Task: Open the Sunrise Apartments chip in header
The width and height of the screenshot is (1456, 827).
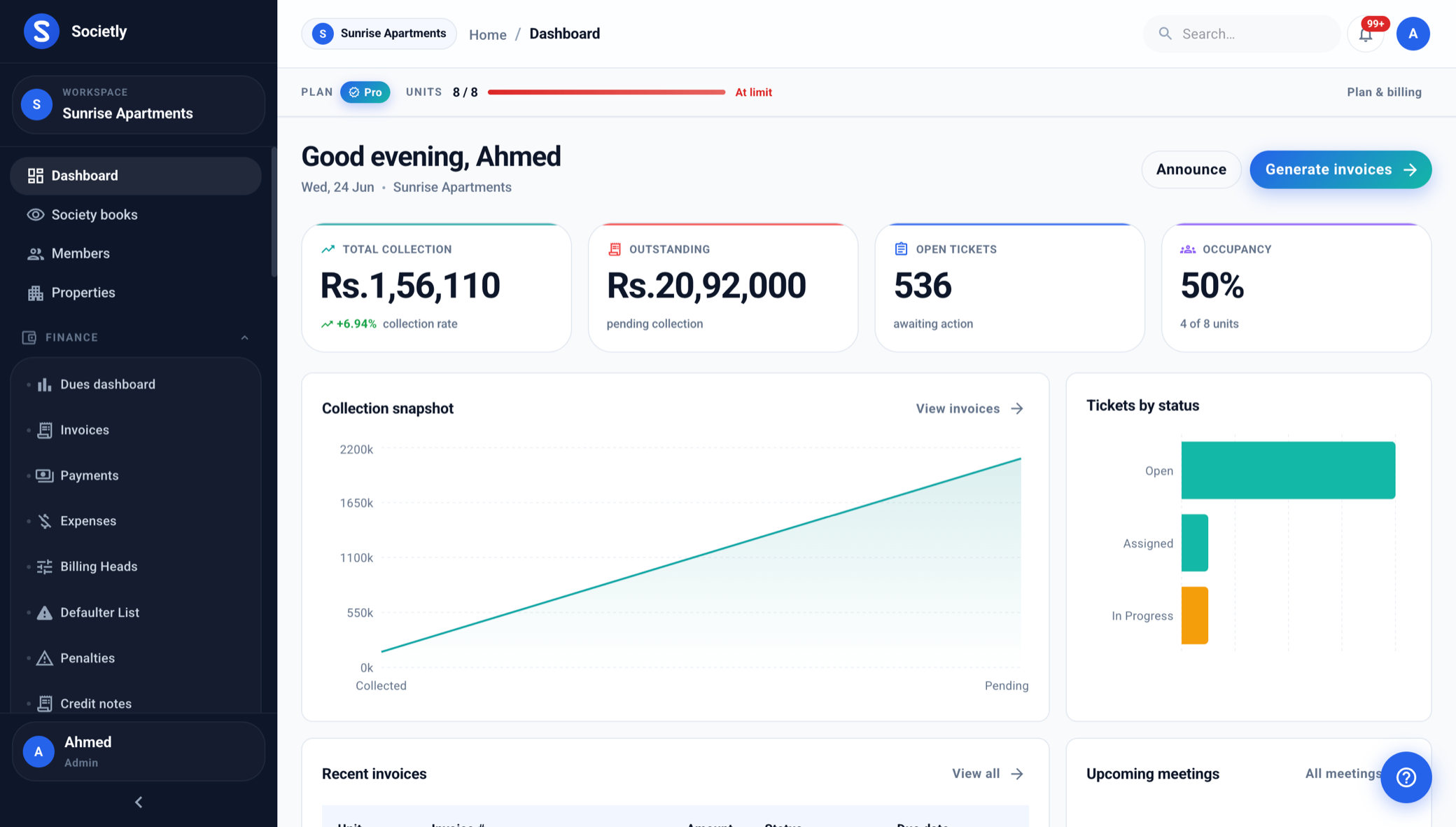Action: pyautogui.click(x=379, y=34)
